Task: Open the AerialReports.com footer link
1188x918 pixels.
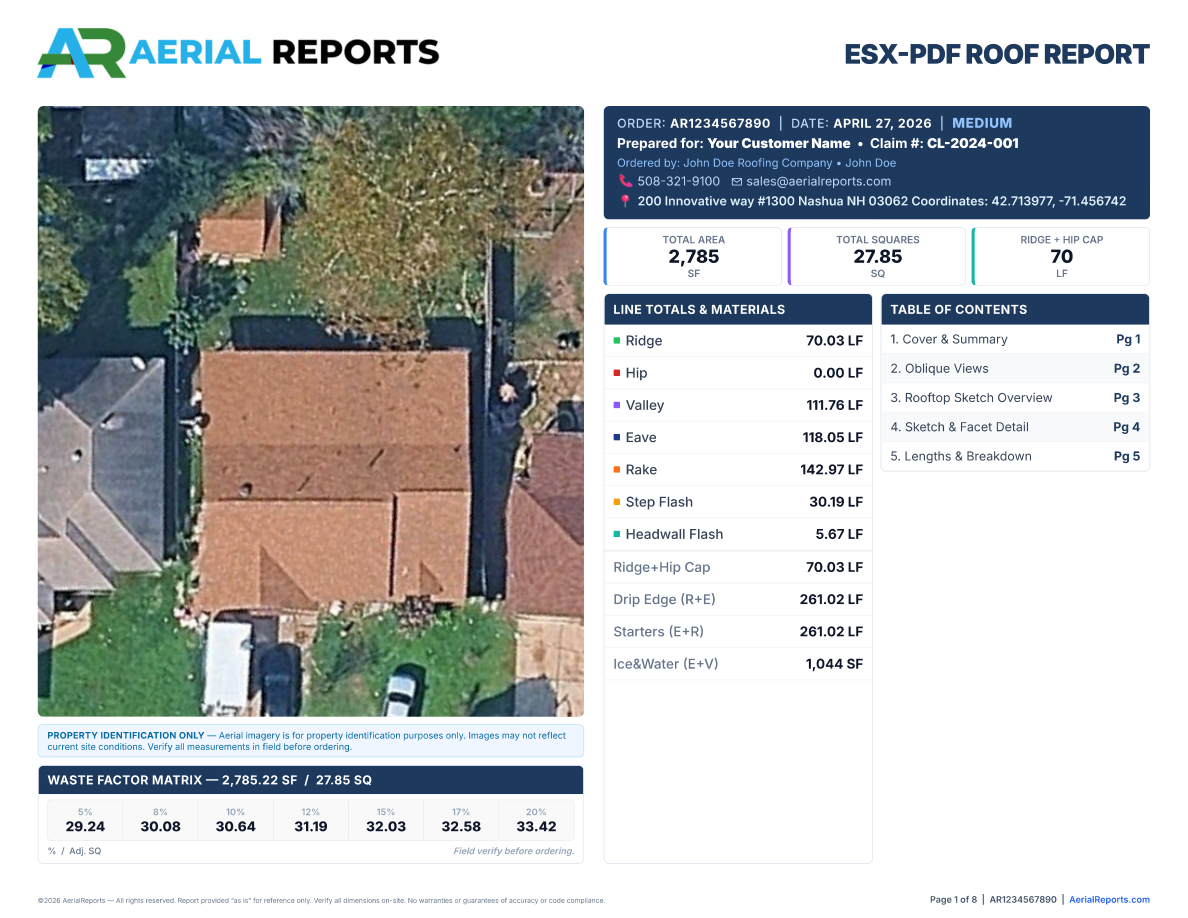Action: [x=1109, y=900]
